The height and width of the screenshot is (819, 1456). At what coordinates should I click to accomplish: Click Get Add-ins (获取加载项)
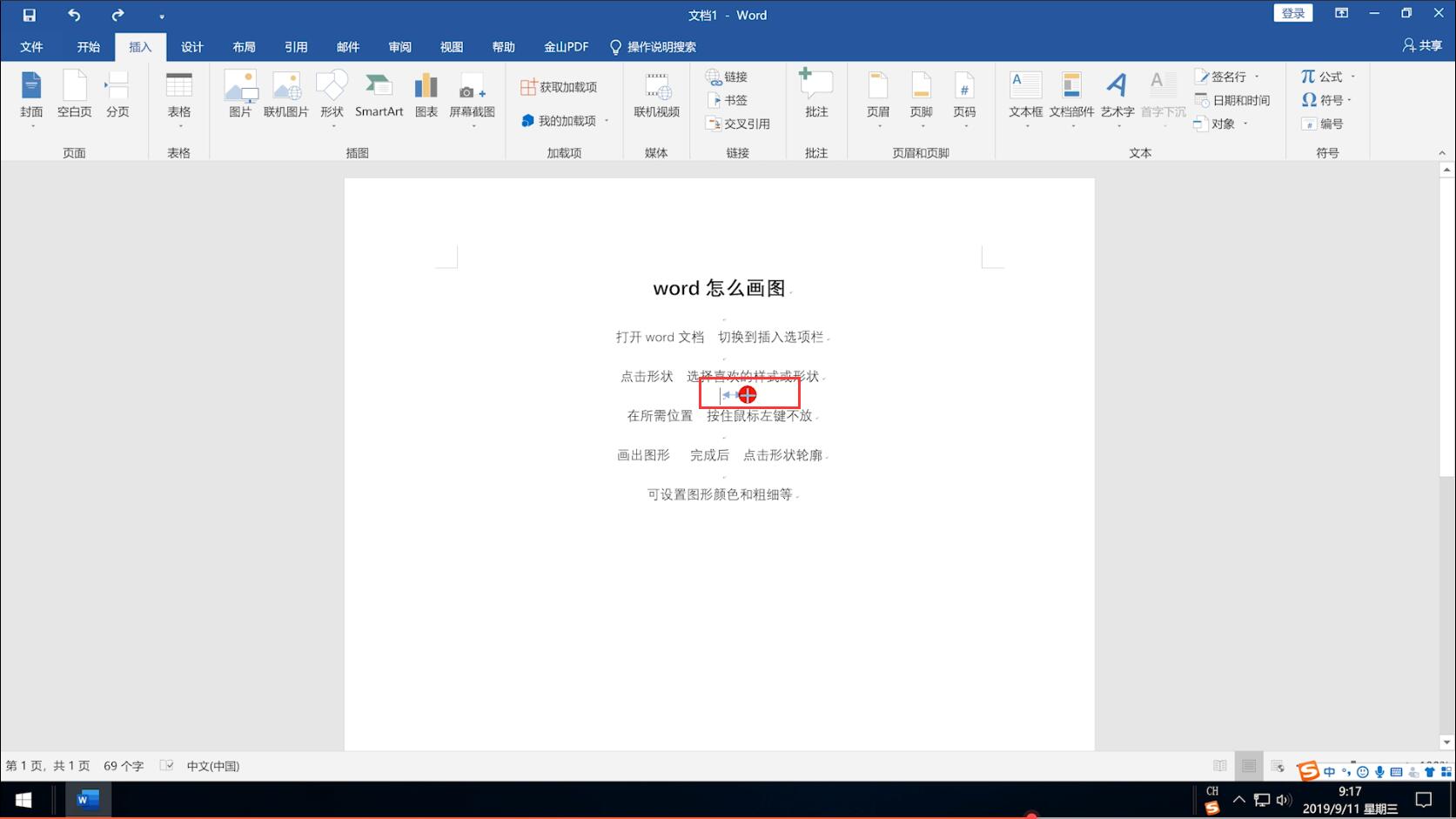point(559,87)
